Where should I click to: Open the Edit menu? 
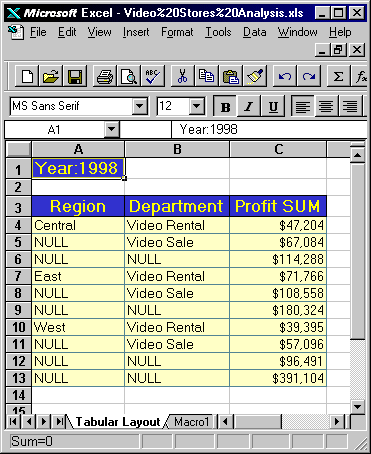pos(67,32)
